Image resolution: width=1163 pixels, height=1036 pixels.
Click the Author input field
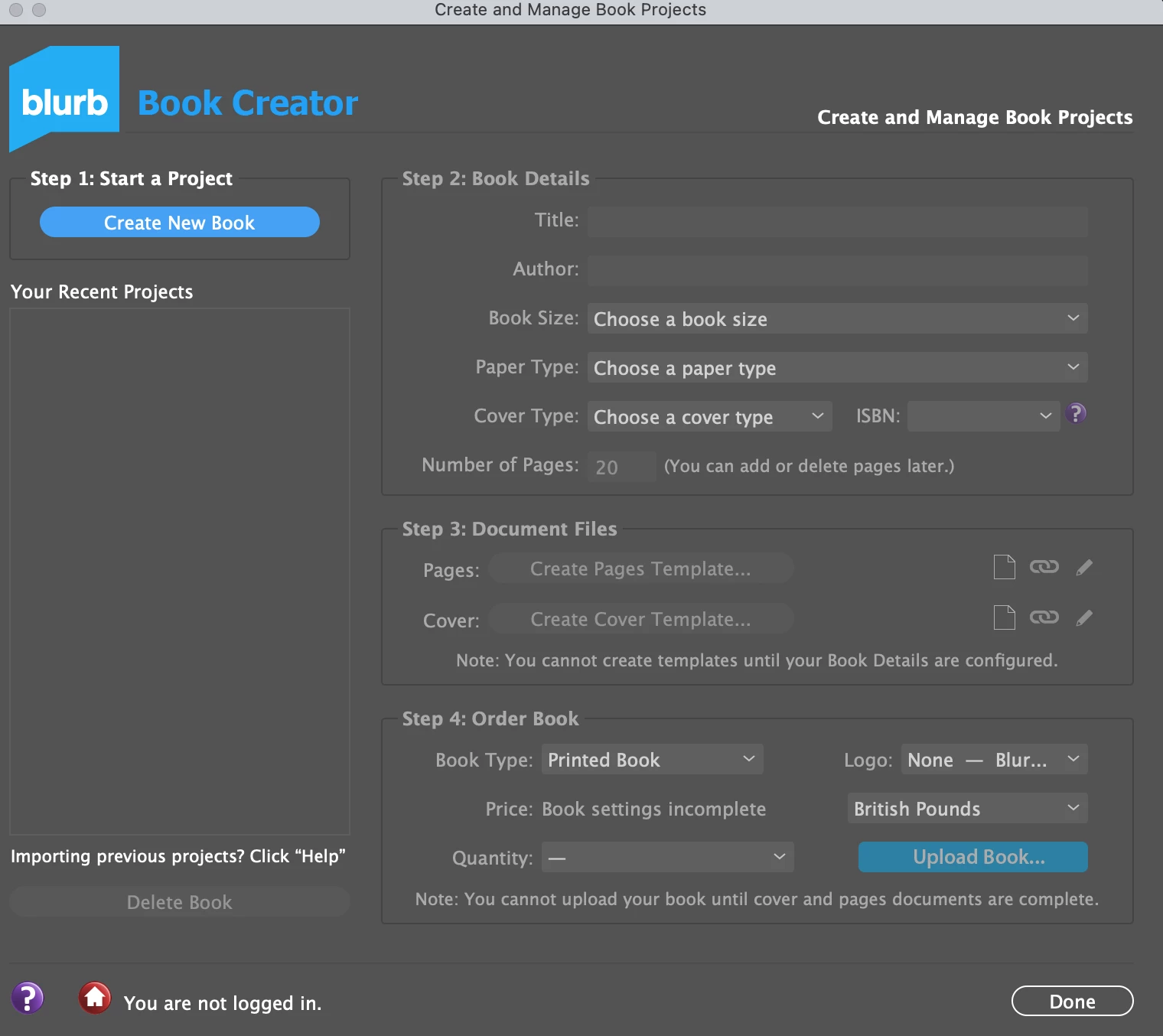coord(837,270)
